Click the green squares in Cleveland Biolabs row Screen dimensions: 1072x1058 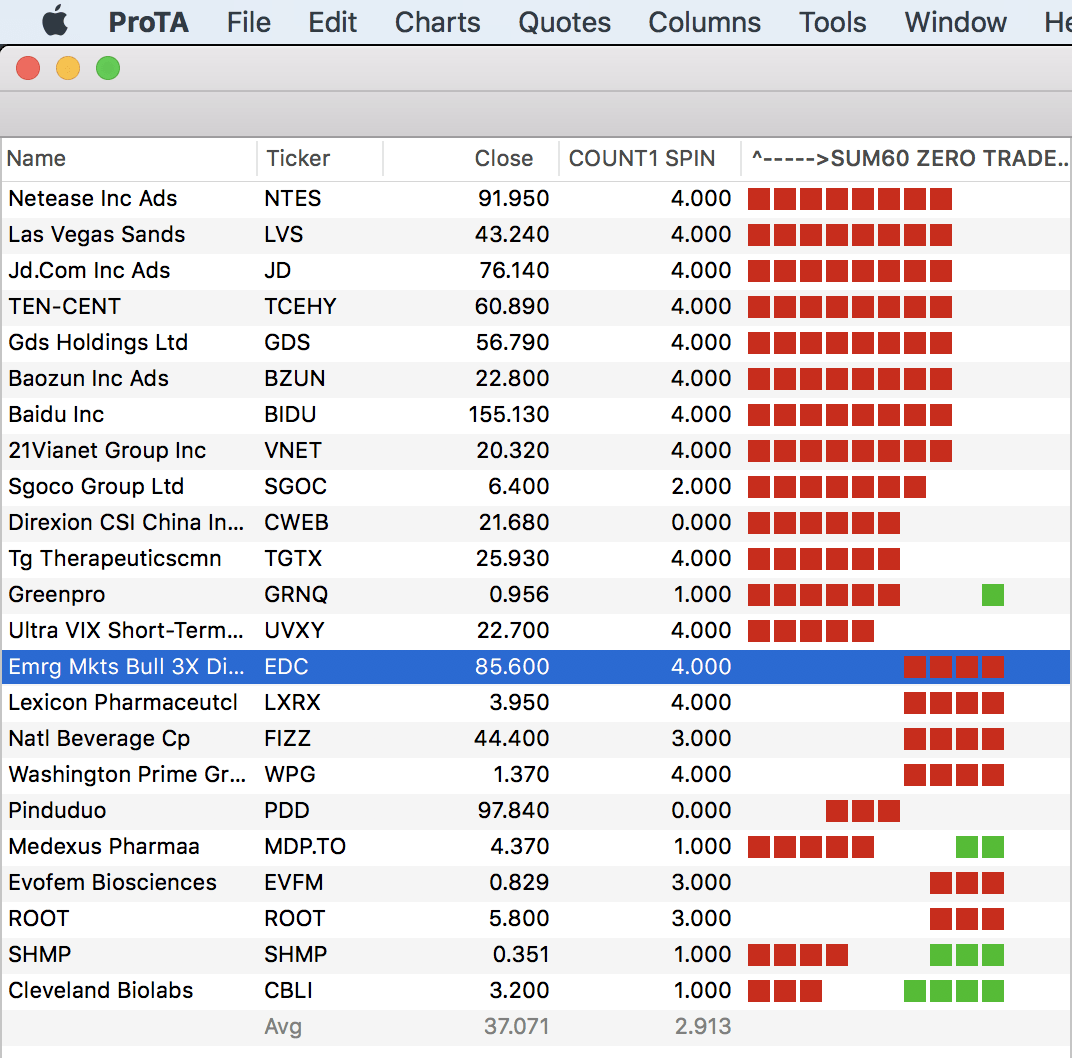[x=953, y=991]
